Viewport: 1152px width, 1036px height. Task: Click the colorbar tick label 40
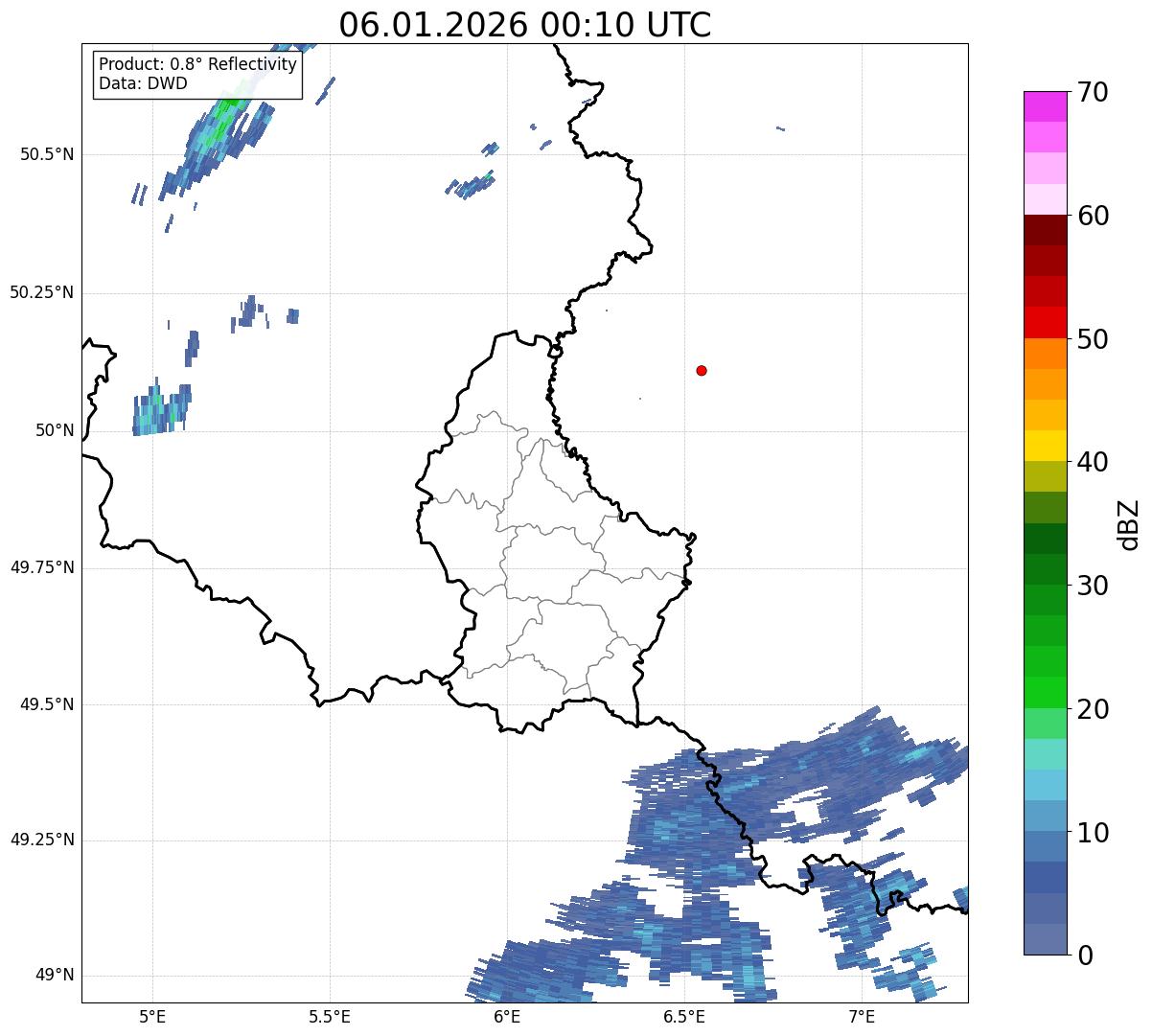tap(1093, 463)
